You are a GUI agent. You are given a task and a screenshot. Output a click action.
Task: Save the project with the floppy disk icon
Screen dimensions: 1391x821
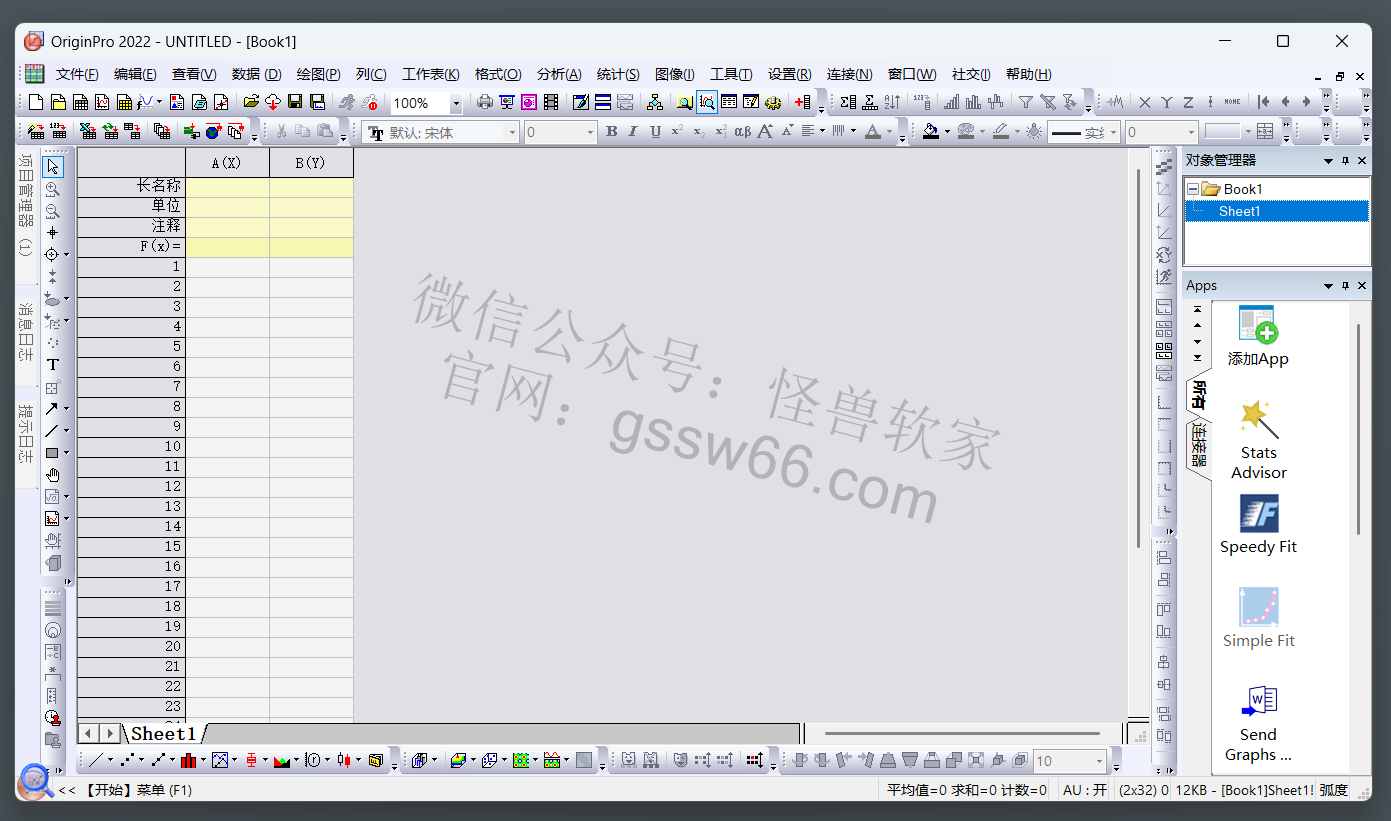(x=295, y=102)
